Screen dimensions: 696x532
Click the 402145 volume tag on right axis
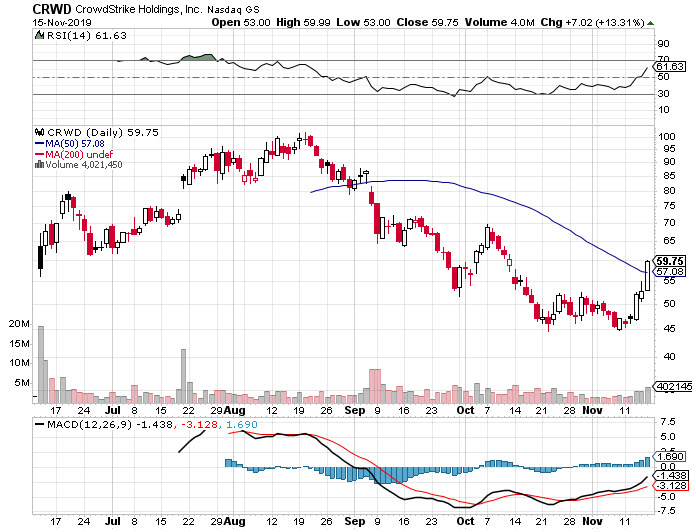pyautogui.click(x=674, y=386)
